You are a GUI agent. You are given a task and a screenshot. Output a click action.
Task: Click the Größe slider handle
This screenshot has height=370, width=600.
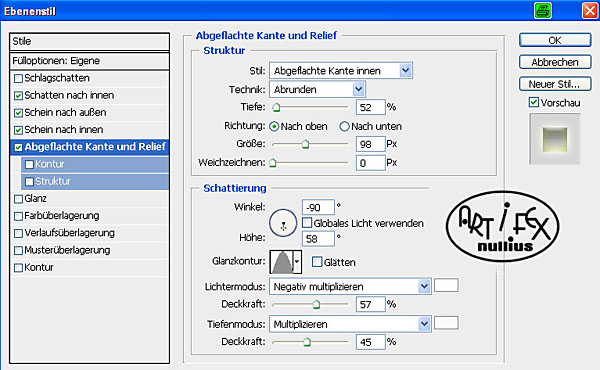(x=305, y=144)
